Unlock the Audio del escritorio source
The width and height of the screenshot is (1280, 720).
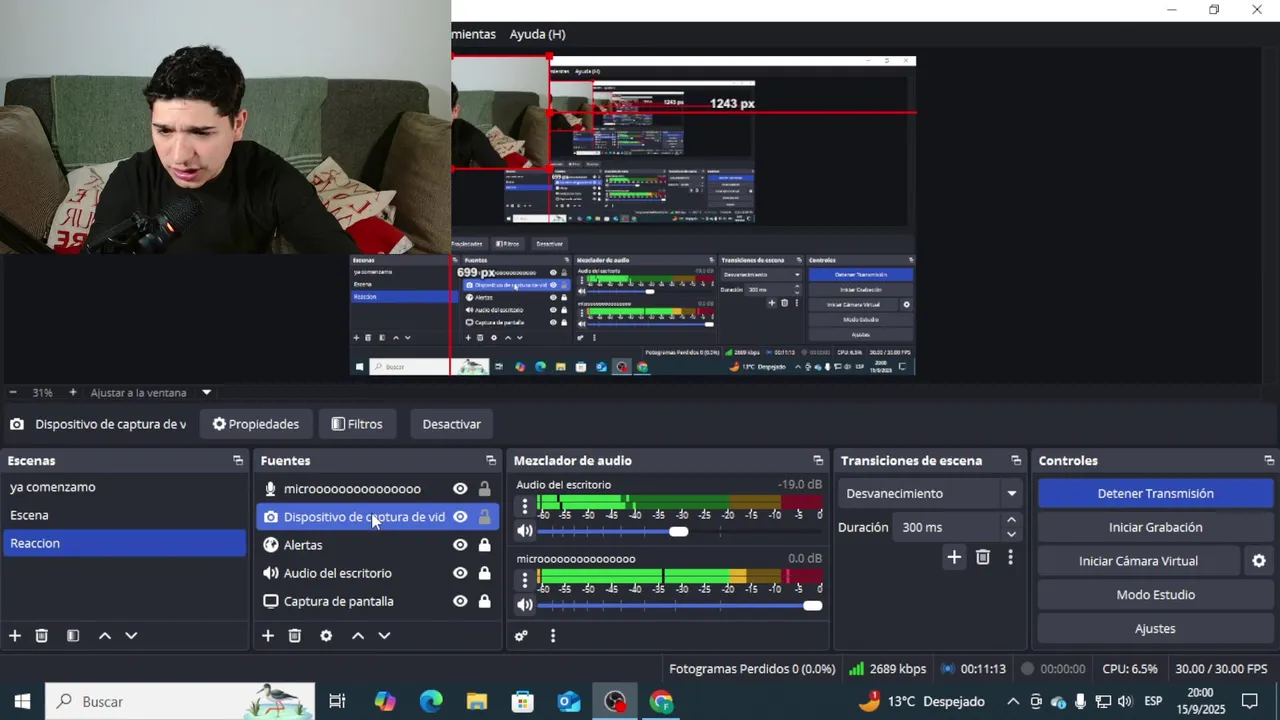tap(484, 573)
